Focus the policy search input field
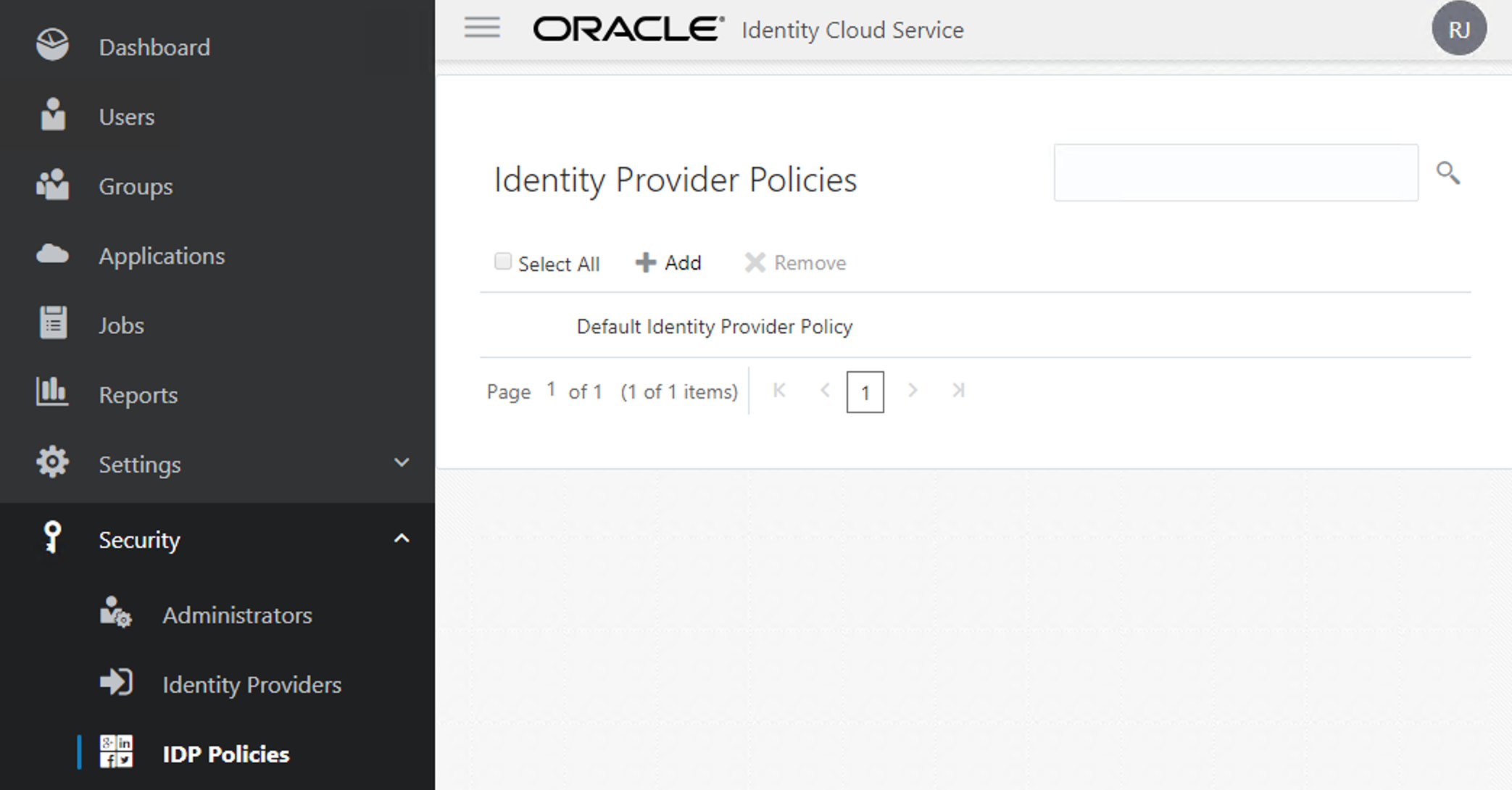The image size is (1512, 790). click(1236, 172)
